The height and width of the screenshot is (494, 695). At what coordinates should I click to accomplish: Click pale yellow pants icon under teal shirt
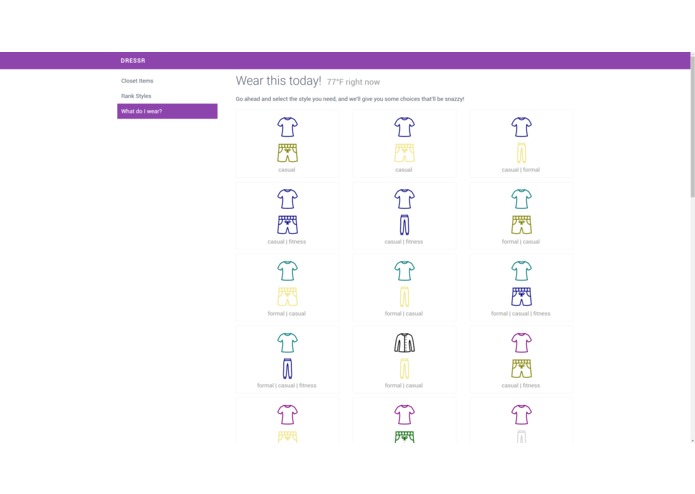tap(404, 296)
